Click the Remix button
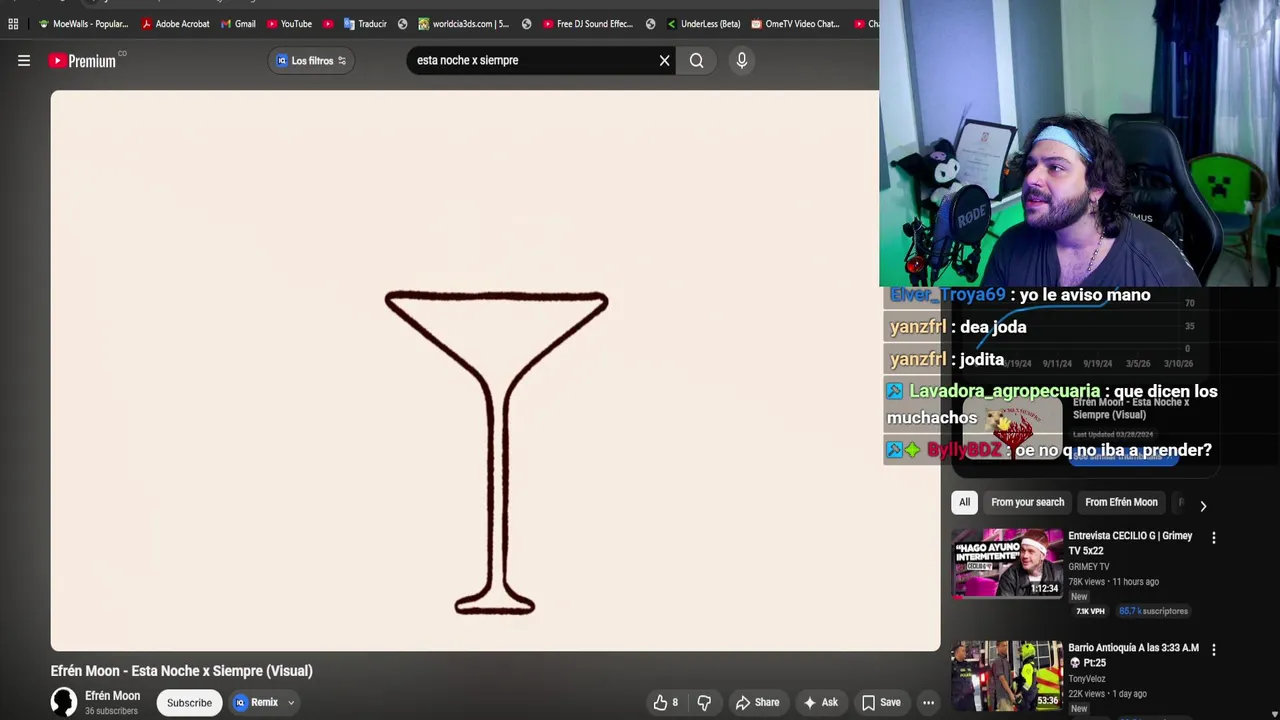The width and height of the screenshot is (1280, 720). (256, 702)
